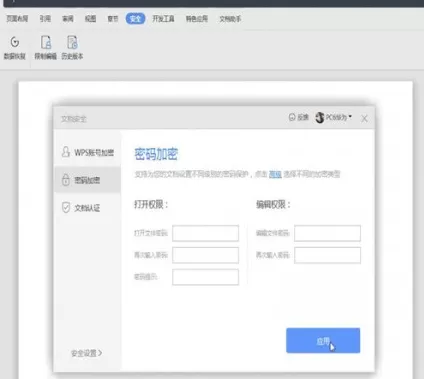Screen dimensions: 424x379
Task: Open 安全设置 at dialog bottom left
Action: pyautogui.click(x=87, y=353)
